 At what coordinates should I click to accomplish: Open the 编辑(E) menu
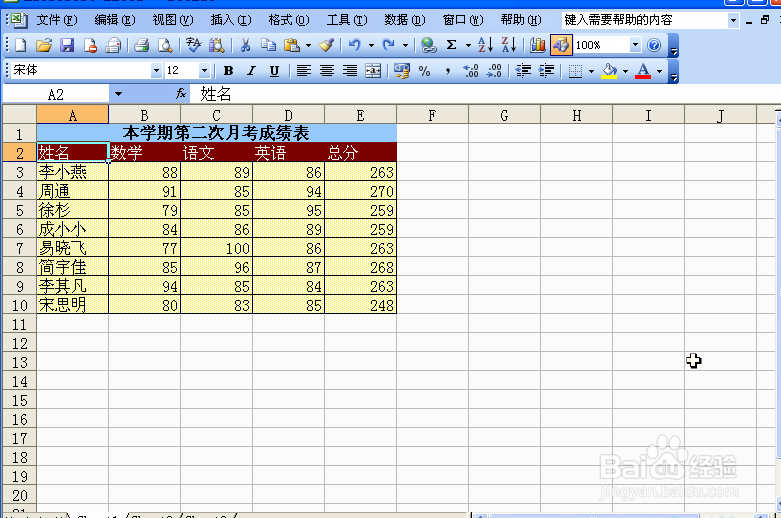point(115,20)
